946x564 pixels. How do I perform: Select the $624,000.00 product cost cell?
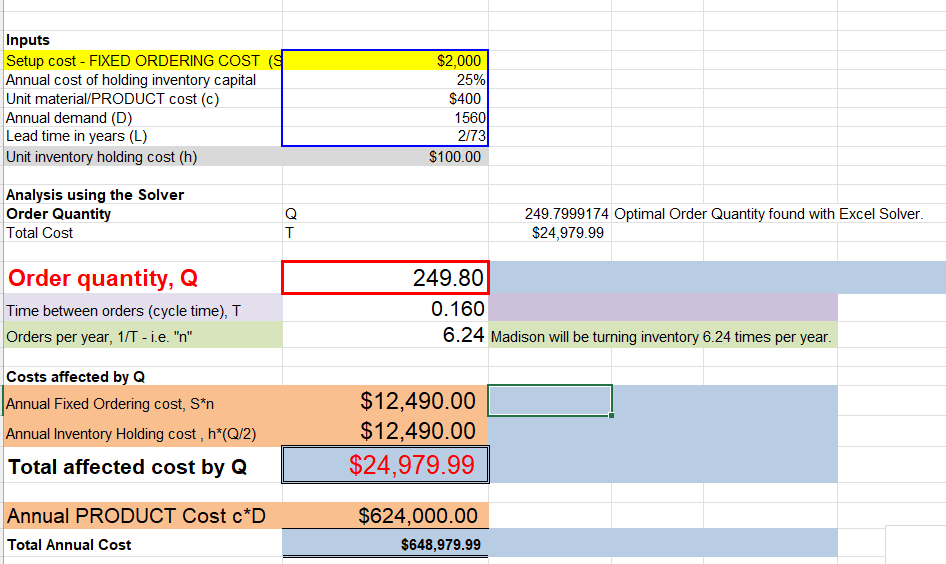click(x=385, y=516)
